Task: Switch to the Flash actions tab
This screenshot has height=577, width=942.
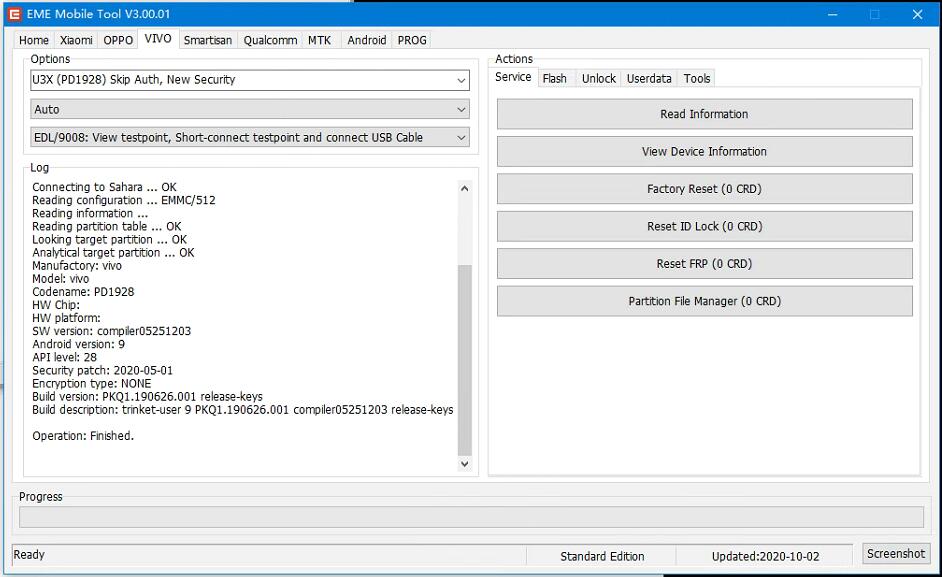Action: click(x=555, y=79)
